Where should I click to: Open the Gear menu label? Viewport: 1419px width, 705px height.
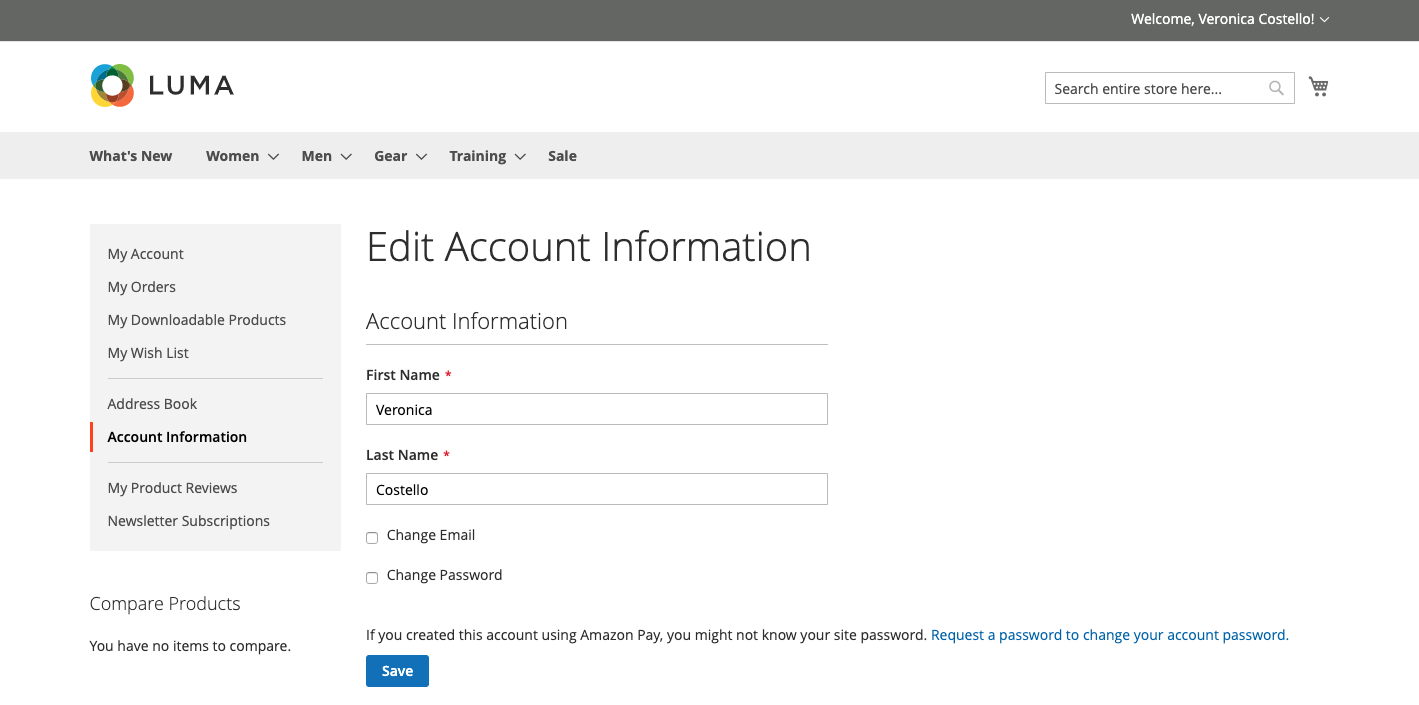(390, 156)
